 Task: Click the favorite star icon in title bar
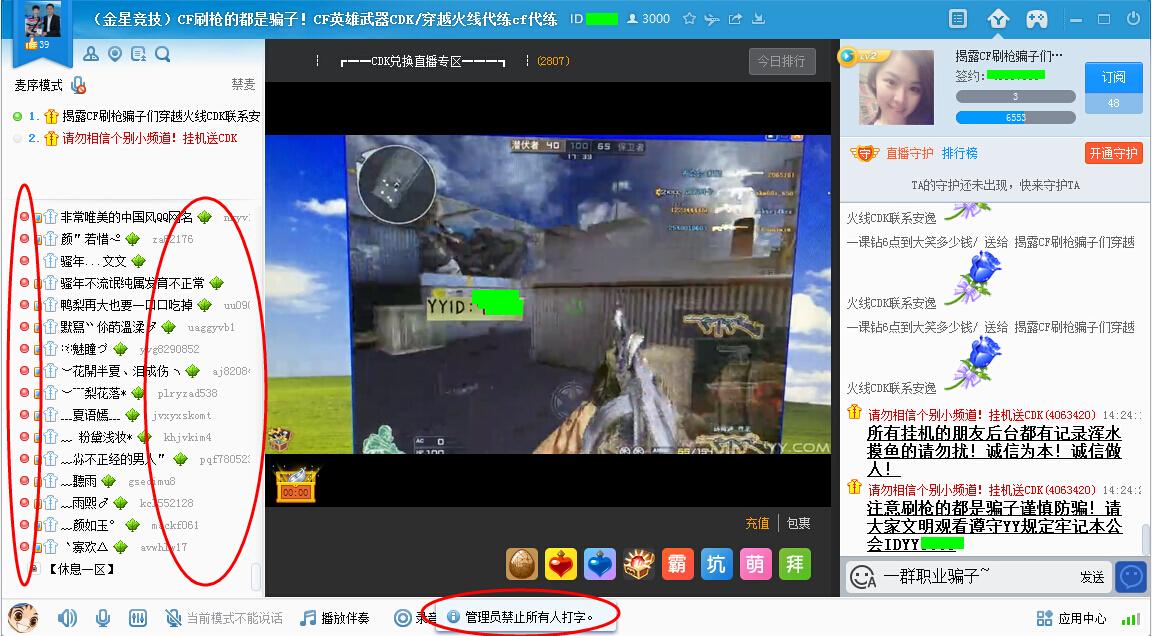(x=689, y=18)
